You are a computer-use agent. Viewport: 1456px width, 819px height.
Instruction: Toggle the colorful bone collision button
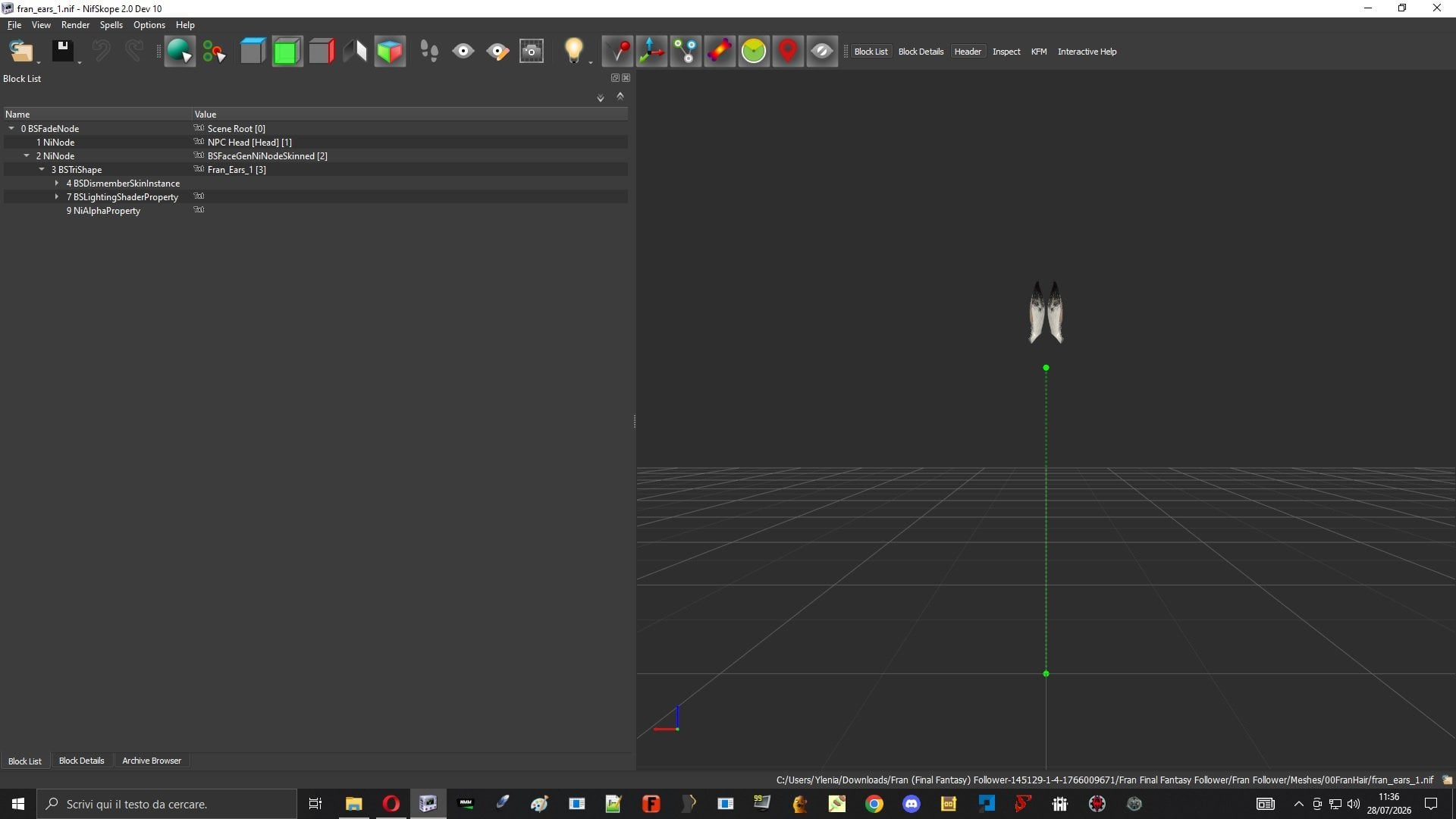(x=720, y=52)
